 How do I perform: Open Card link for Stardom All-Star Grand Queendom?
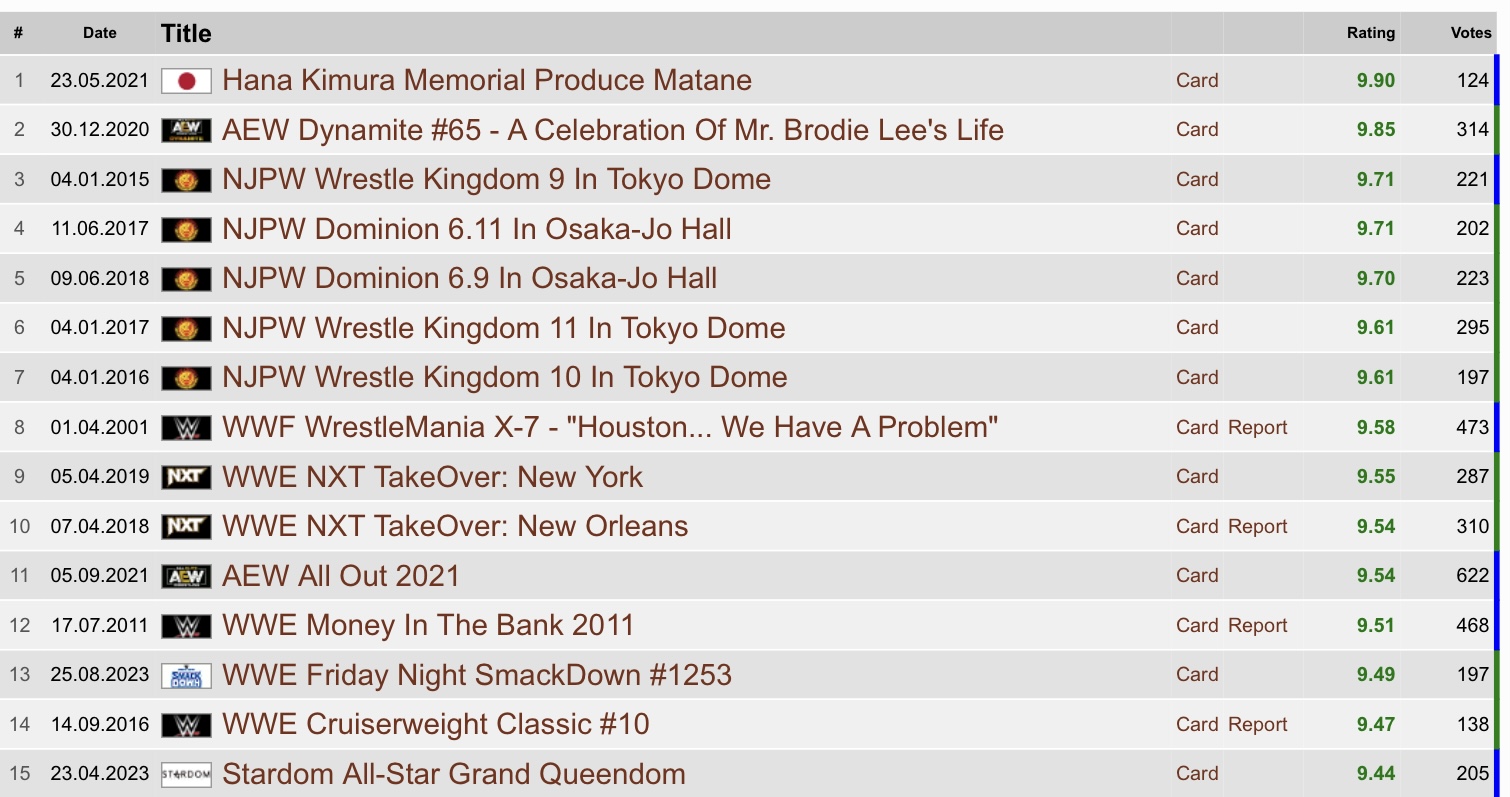point(1197,774)
